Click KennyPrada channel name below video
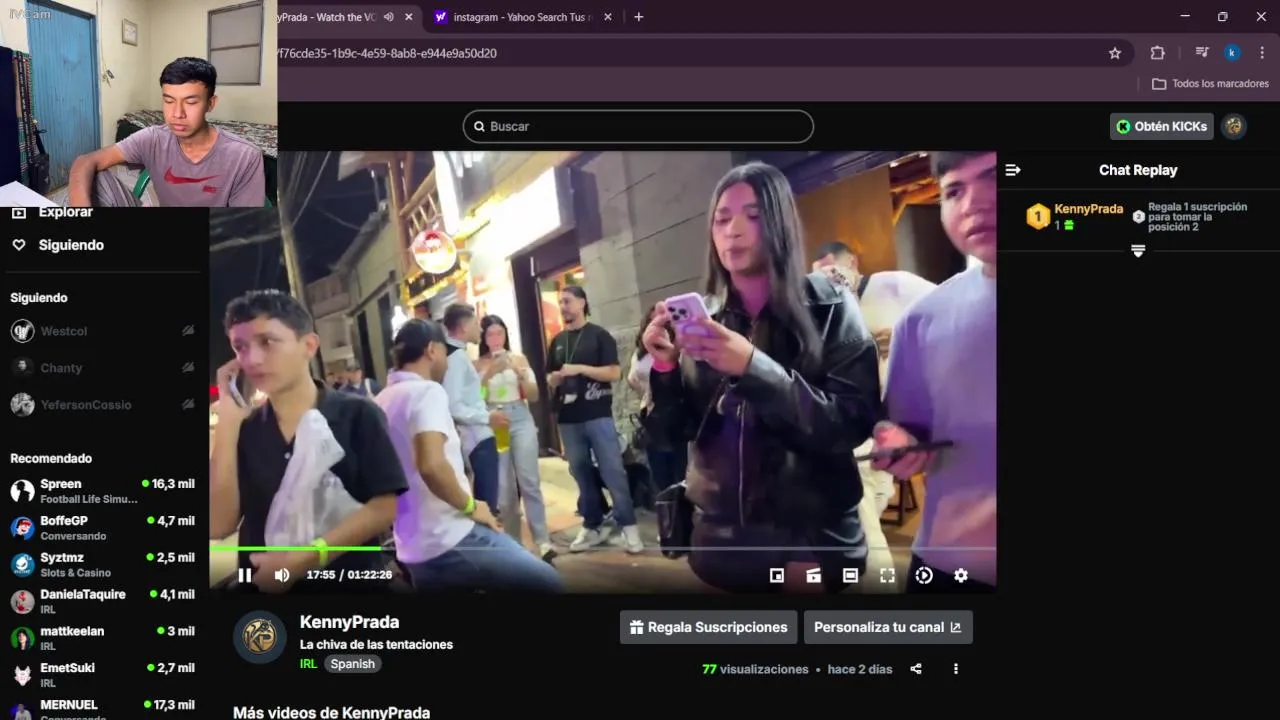This screenshot has width=1280, height=720. point(349,622)
